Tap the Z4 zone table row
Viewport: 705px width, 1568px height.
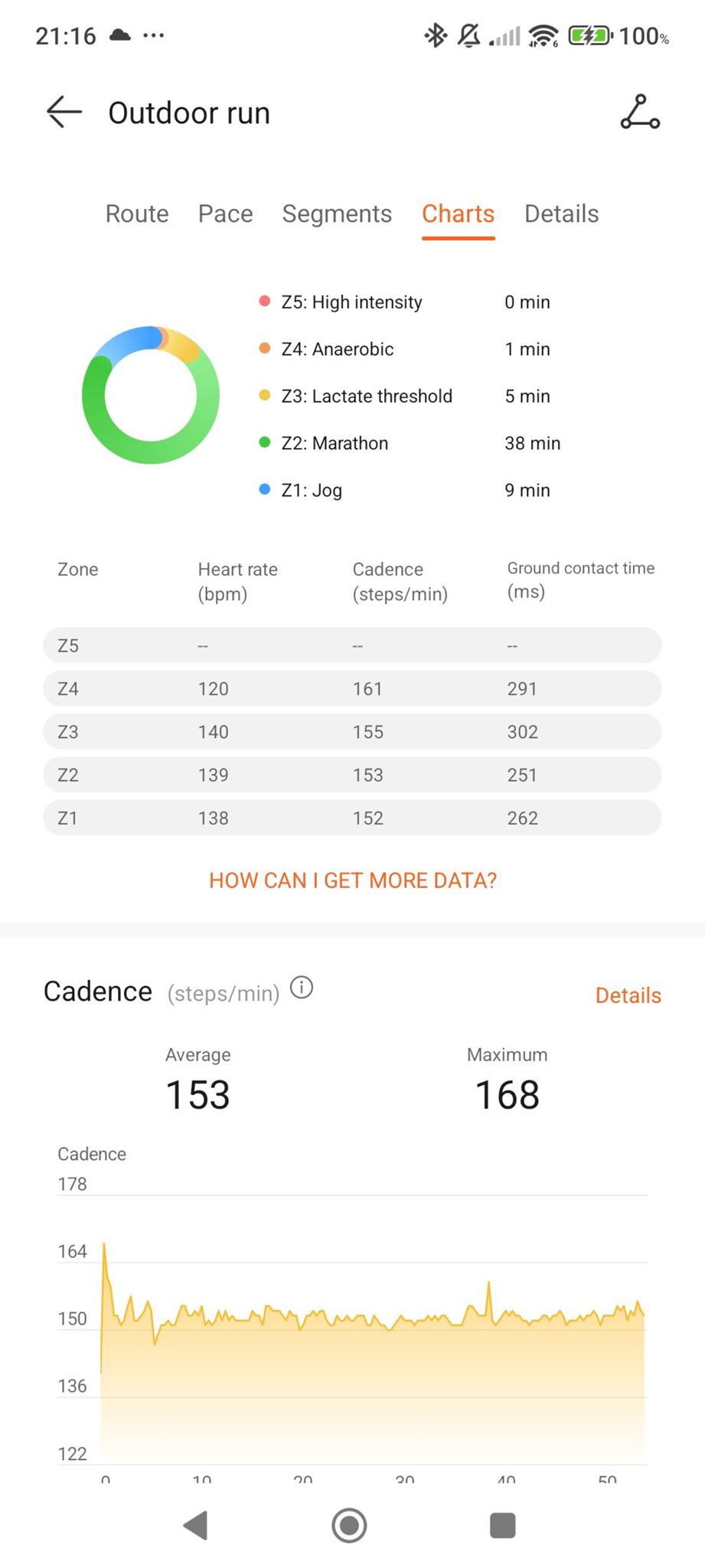coord(352,688)
